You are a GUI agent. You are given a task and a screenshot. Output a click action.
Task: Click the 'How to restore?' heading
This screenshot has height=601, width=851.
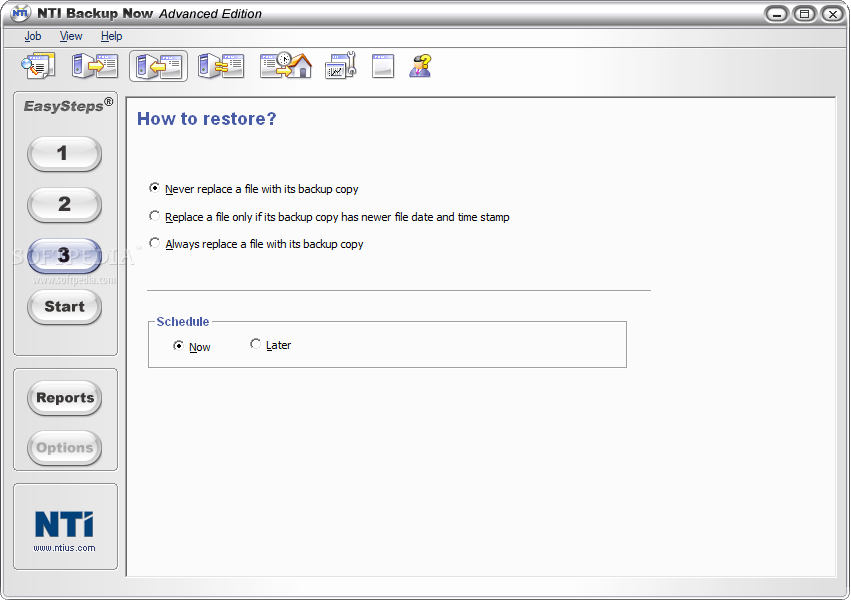(x=206, y=119)
